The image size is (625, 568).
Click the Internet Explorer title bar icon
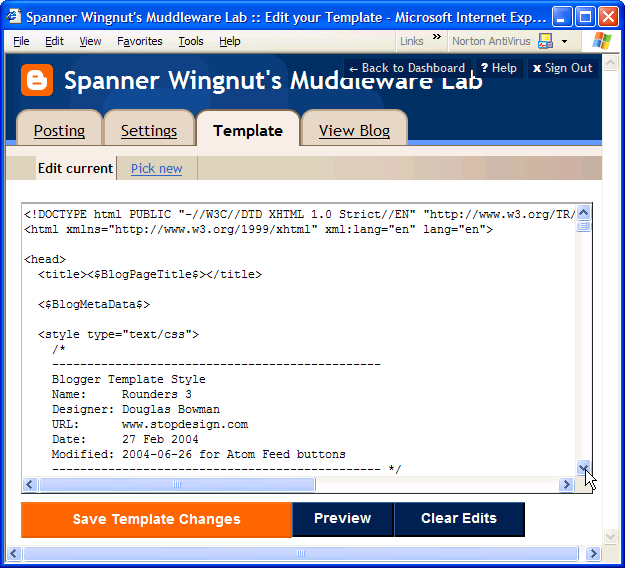14,16
